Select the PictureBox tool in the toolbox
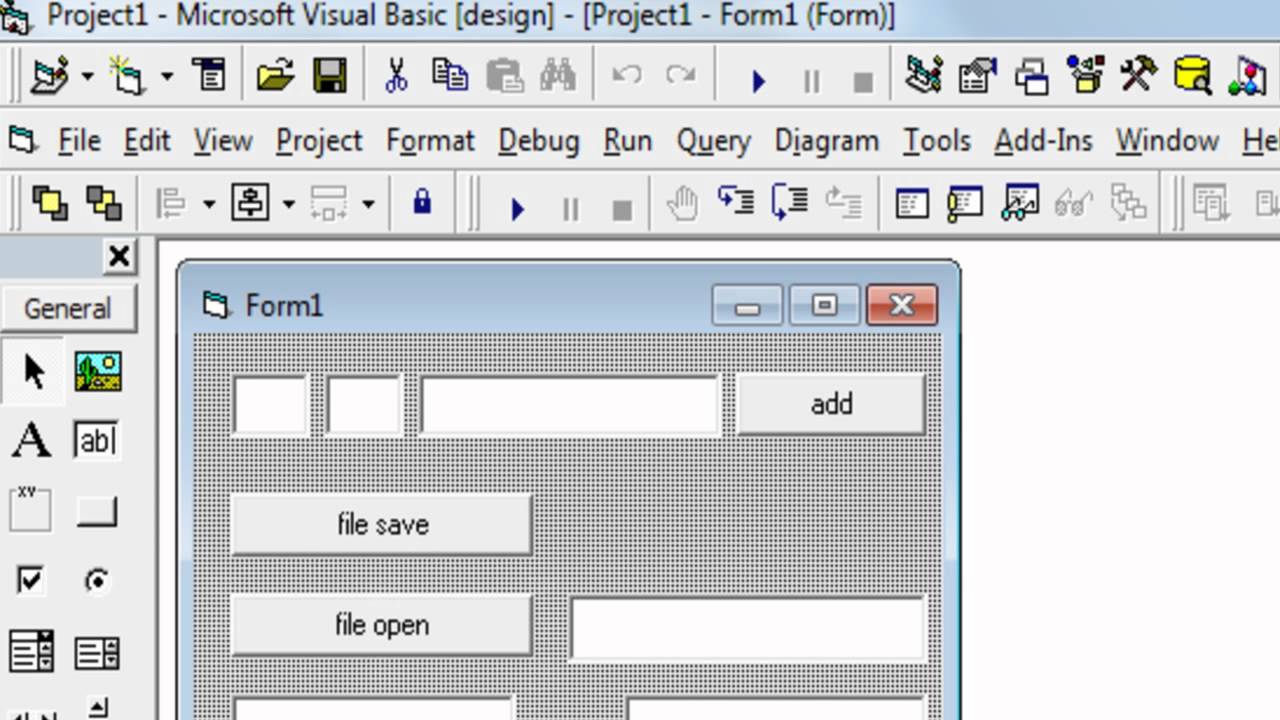Image resolution: width=1280 pixels, height=720 pixels. pos(97,372)
